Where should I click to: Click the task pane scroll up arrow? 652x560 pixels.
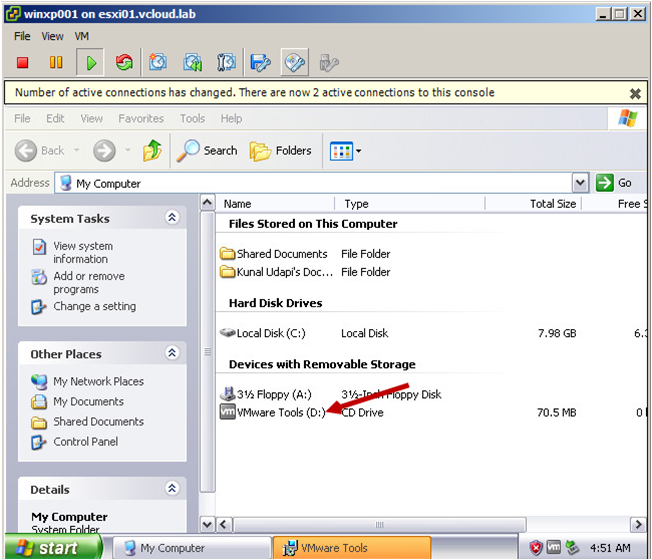[207, 203]
